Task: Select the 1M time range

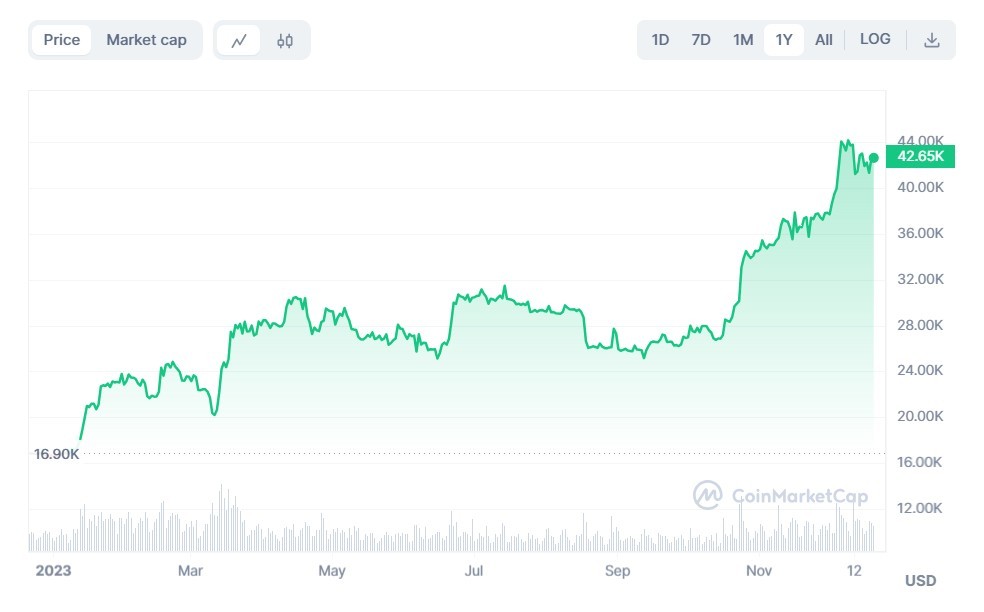Action: coord(743,40)
